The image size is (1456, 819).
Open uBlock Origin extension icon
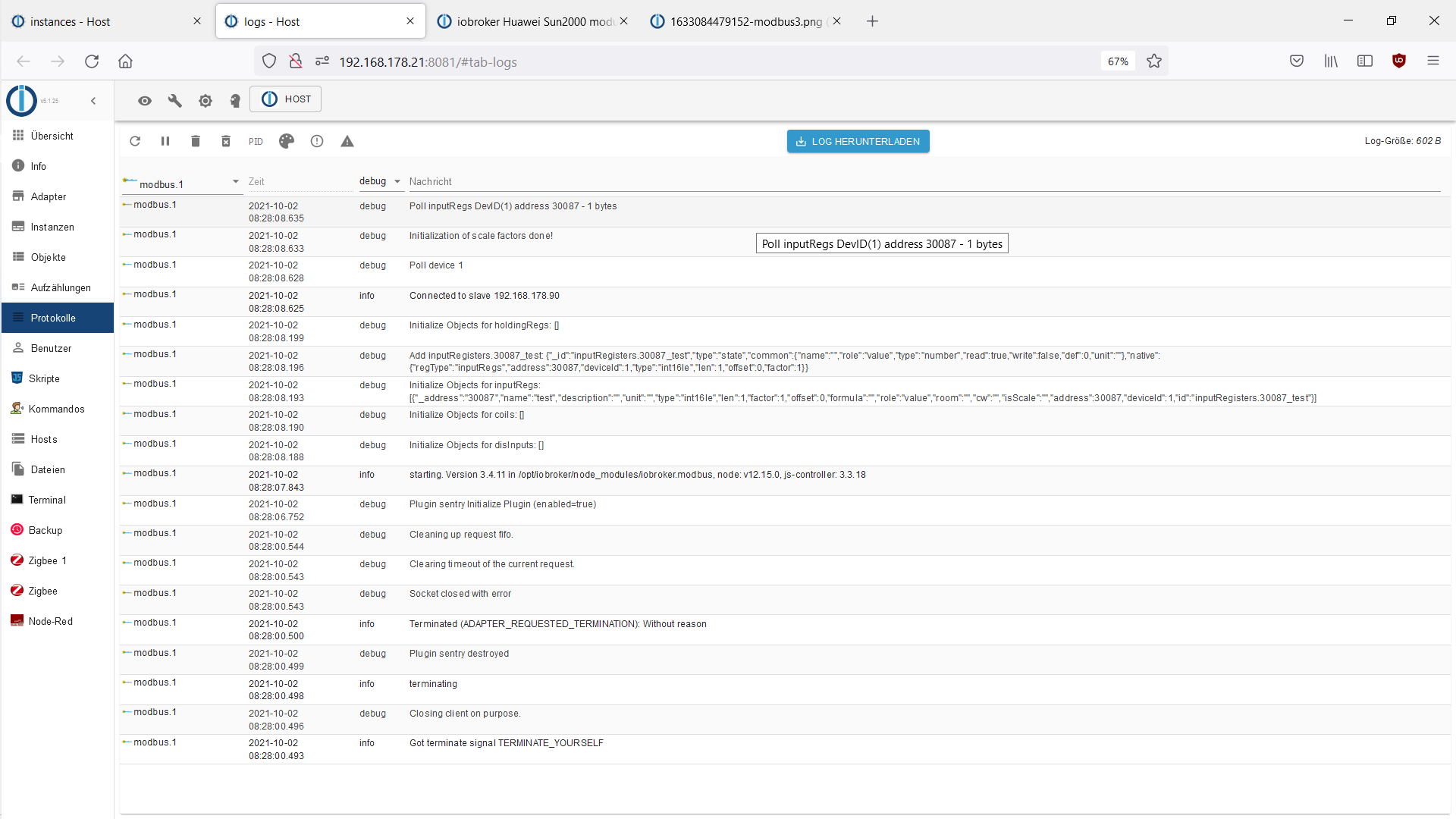(x=1399, y=61)
